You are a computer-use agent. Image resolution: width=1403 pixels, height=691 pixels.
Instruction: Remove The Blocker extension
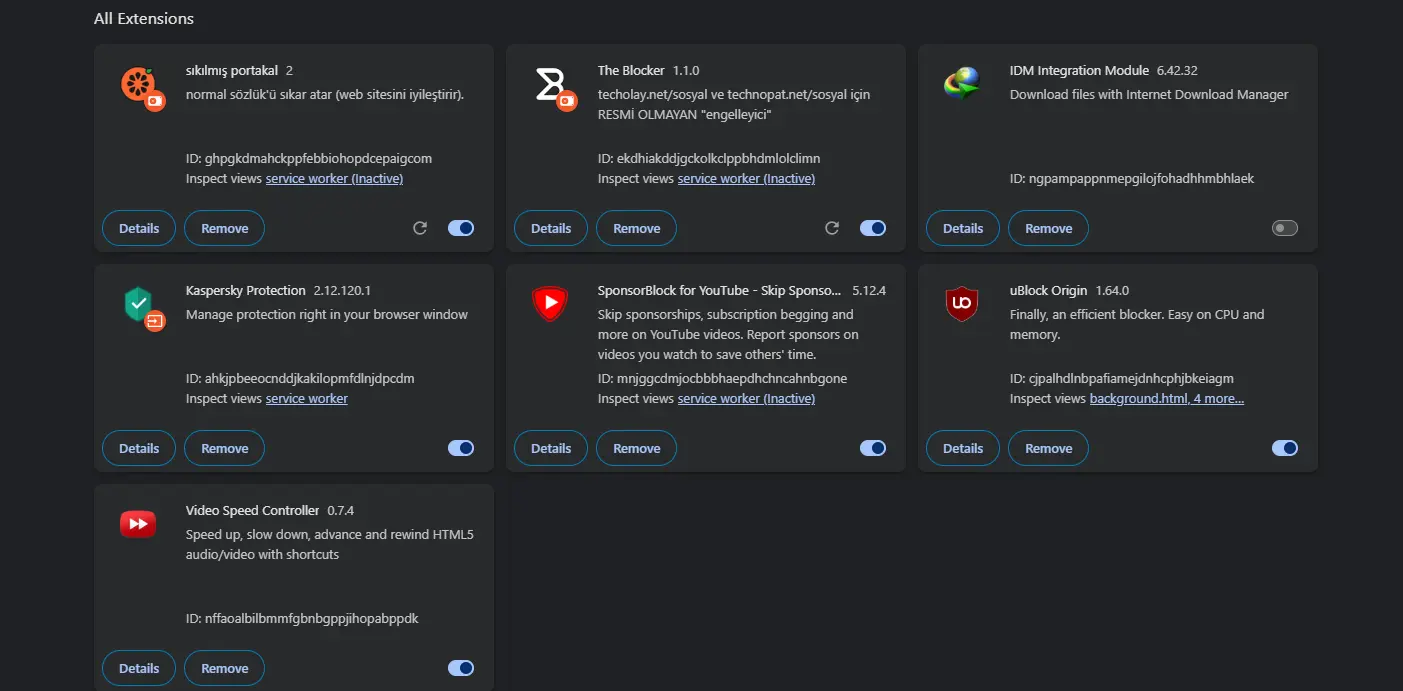click(636, 228)
